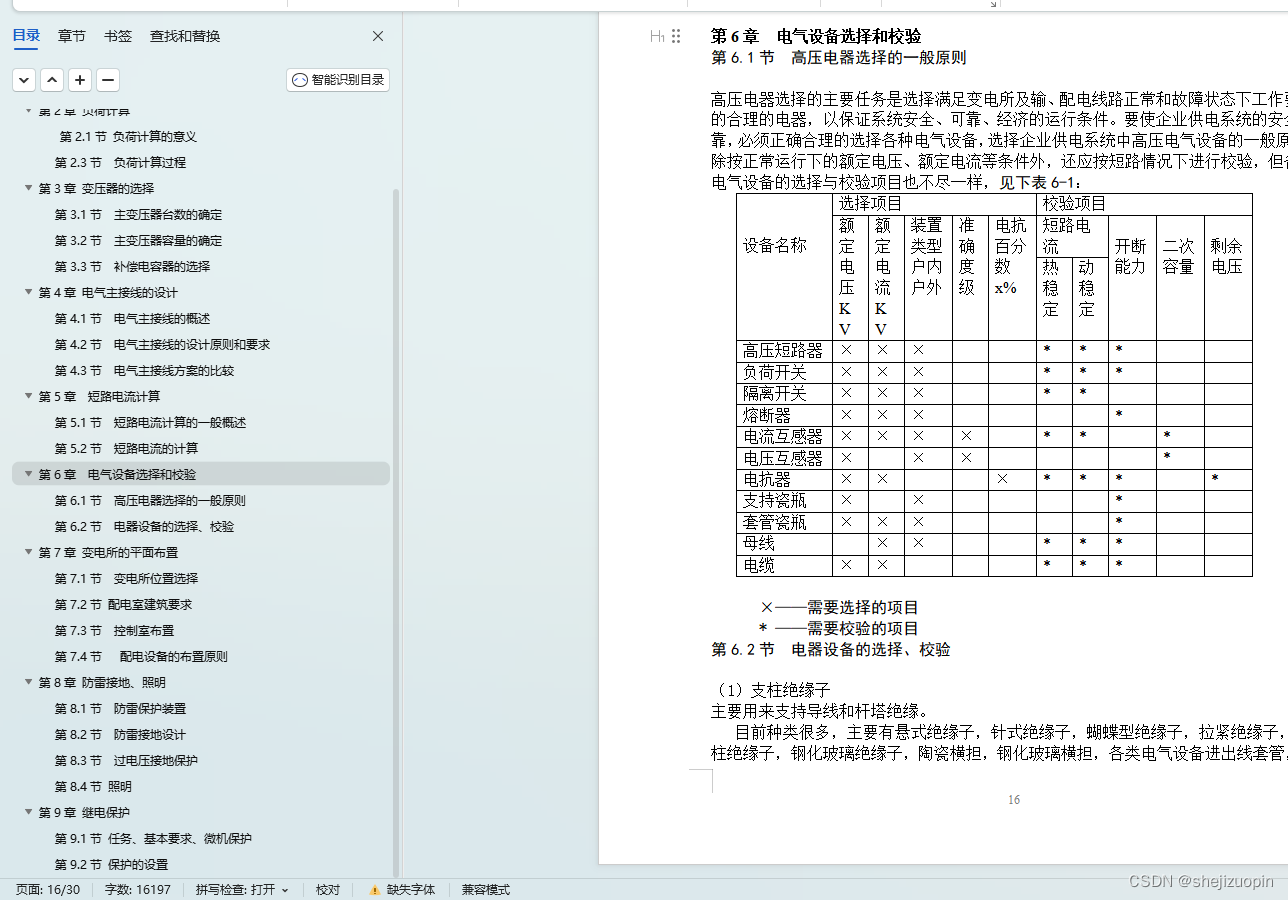Click the 字数: 16197 word count
This screenshot has width=1288, height=900.
click(138, 889)
